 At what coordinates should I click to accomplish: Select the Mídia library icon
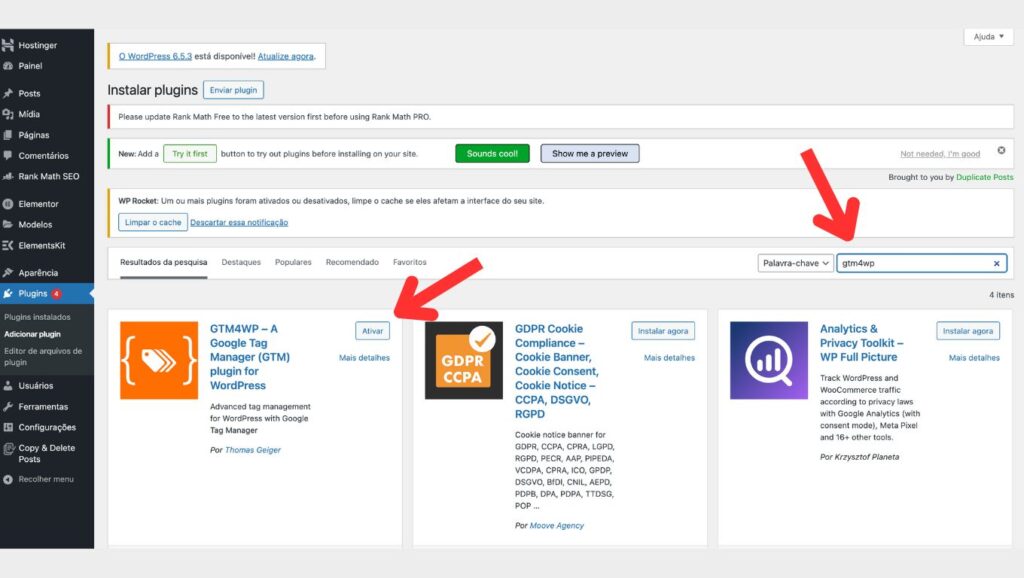click(x=10, y=114)
